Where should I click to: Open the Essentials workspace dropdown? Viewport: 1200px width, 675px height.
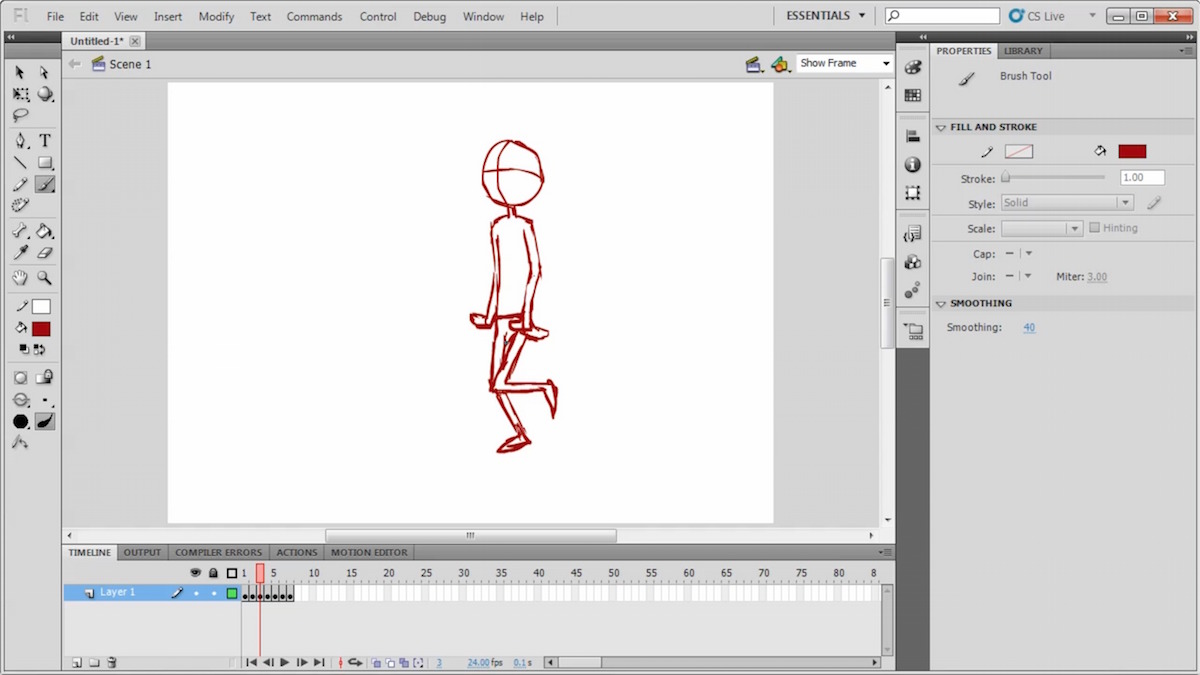[x=825, y=16]
